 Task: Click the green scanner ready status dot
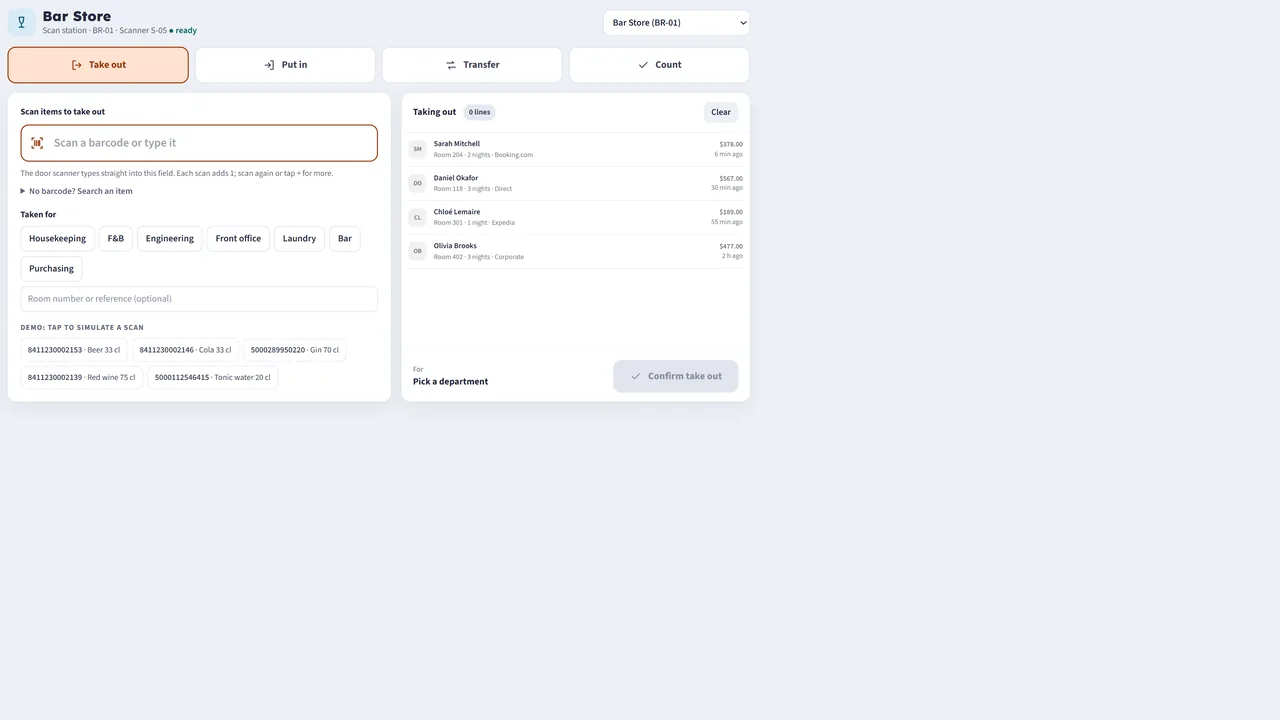[x=171, y=31]
